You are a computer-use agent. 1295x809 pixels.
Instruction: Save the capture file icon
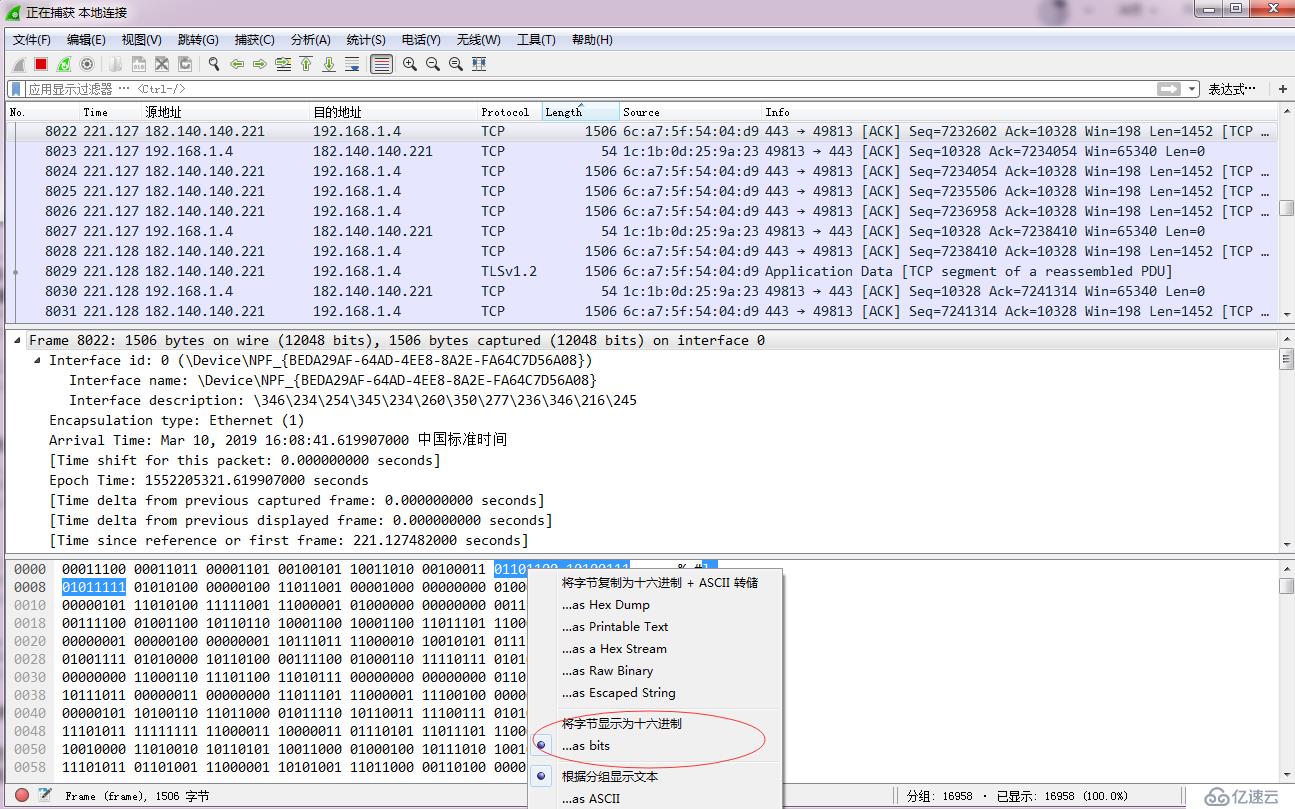point(139,64)
